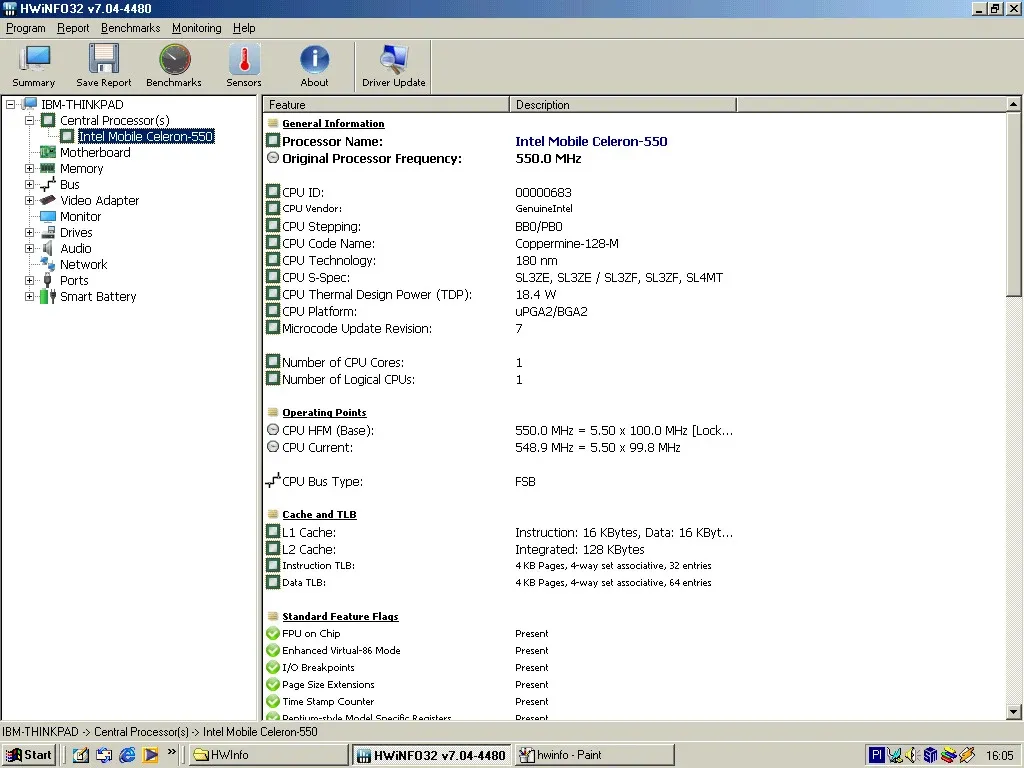Open the Sensors thermometer tool
Screen dimensions: 1024x768
pos(244,66)
